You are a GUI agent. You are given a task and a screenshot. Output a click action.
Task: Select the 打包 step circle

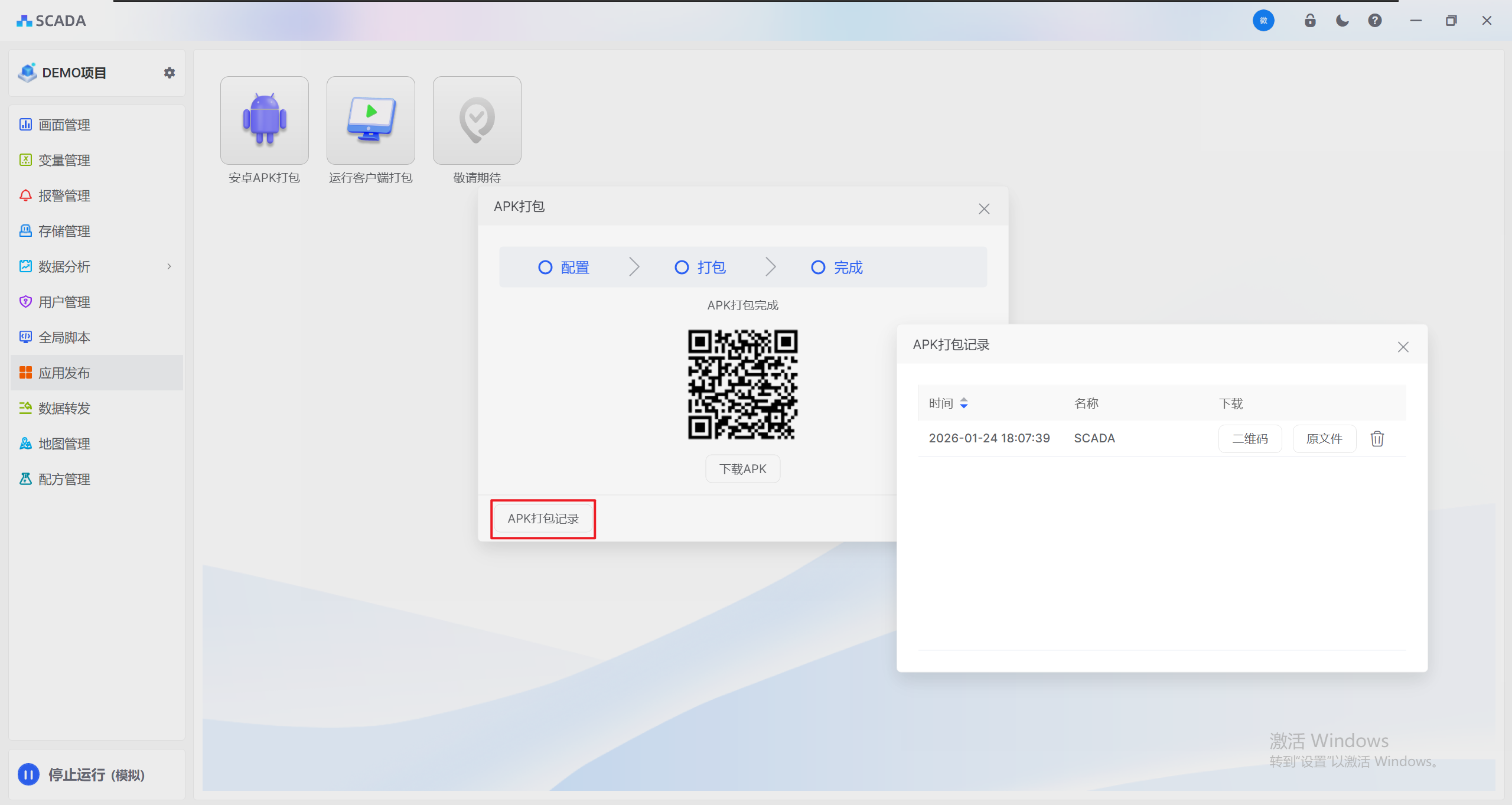point(682,268)
